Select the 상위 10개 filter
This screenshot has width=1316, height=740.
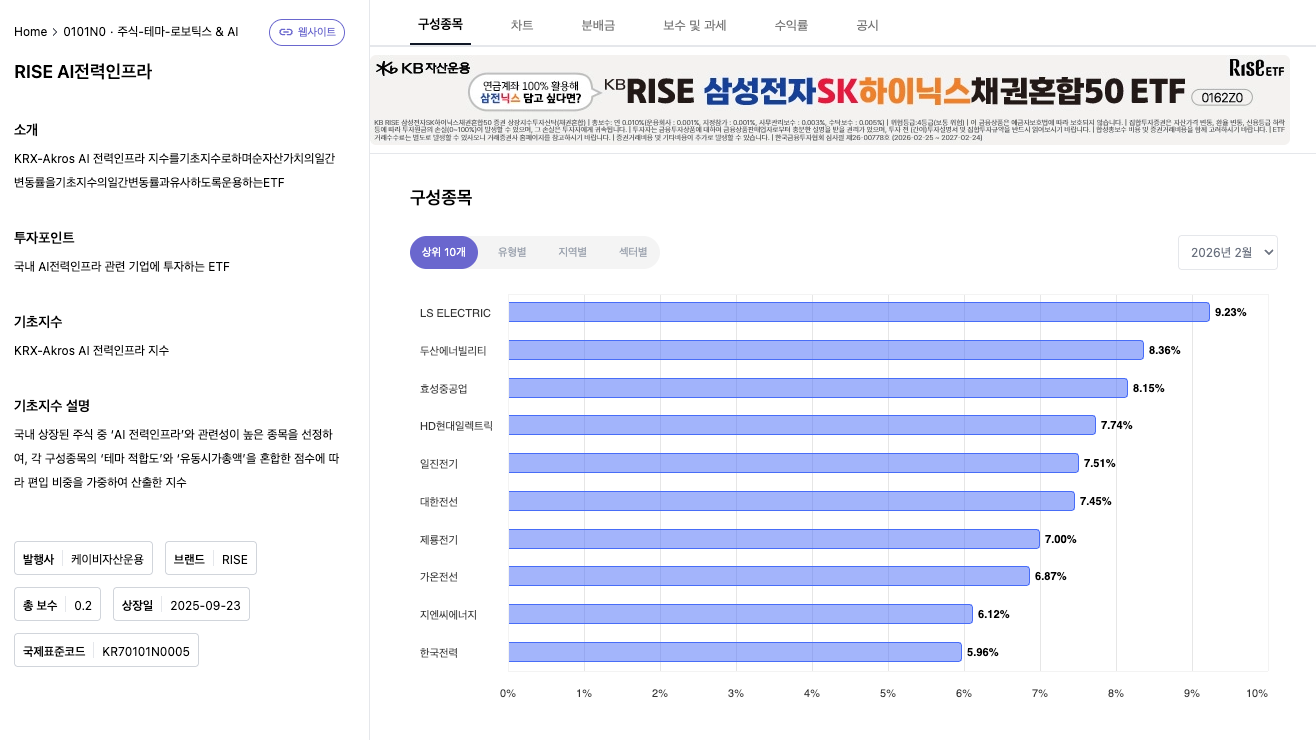click(444, 253)
